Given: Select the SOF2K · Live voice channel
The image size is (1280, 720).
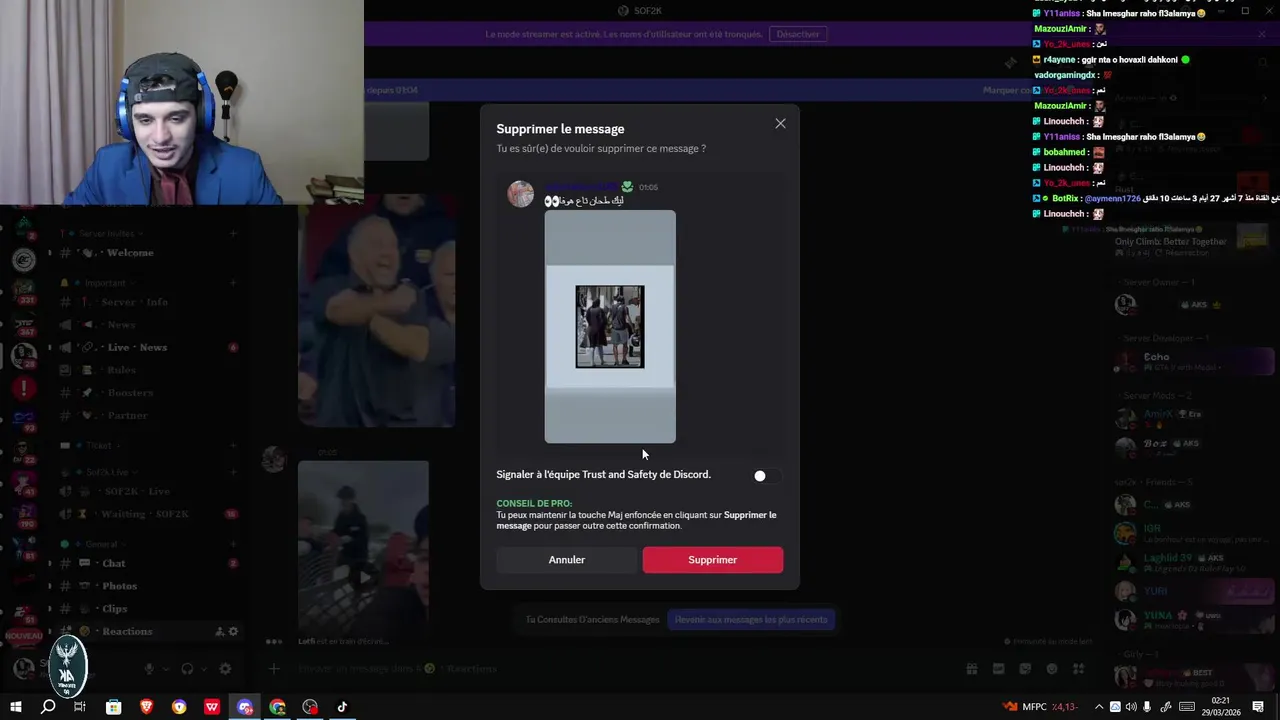Looking at the screenshot, I should (x=148, y=491).
